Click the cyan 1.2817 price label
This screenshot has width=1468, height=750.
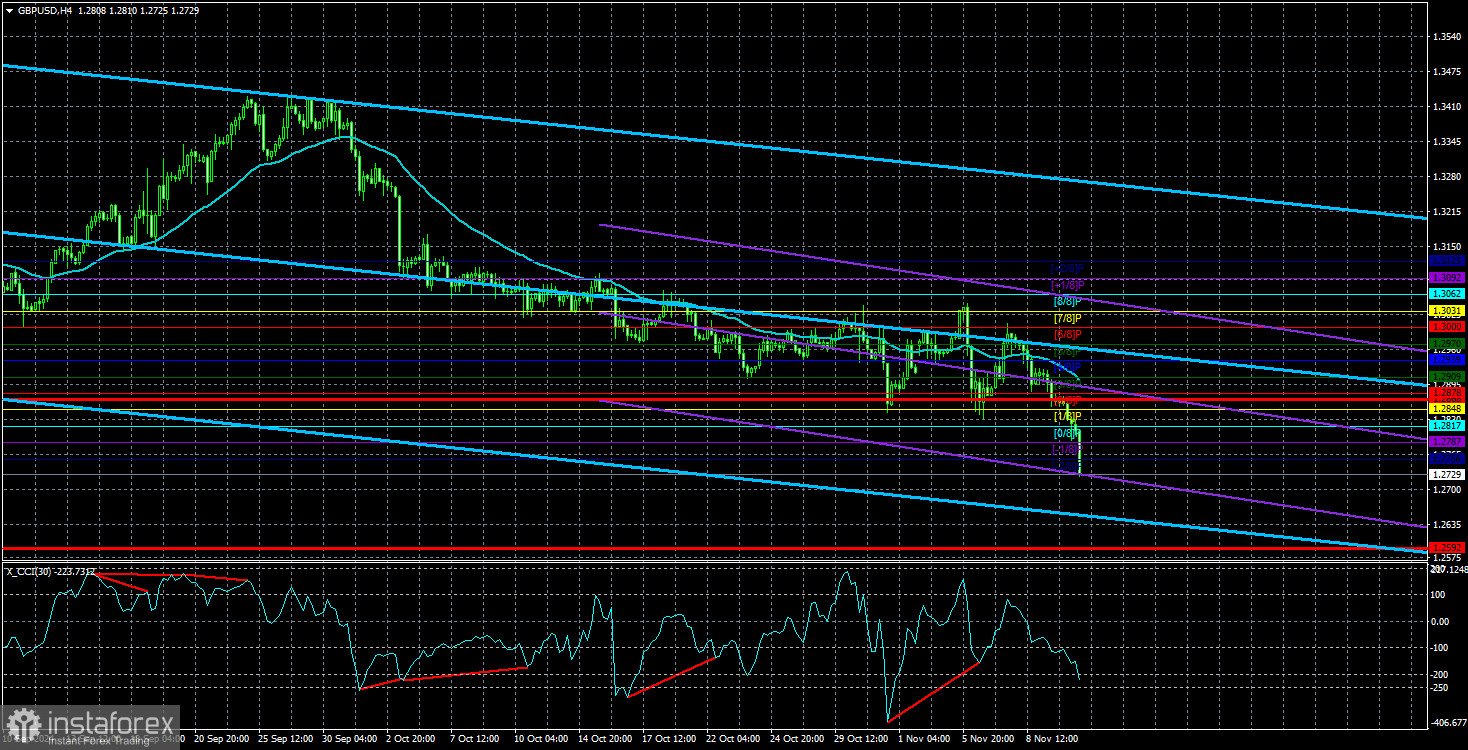pyautogui.click(x=1447, y=426)
